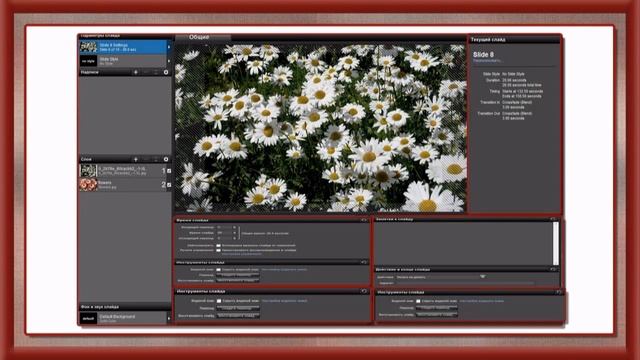
Task: Reset the Время слайда panel with its undo icon
Action: pos(364,220)
